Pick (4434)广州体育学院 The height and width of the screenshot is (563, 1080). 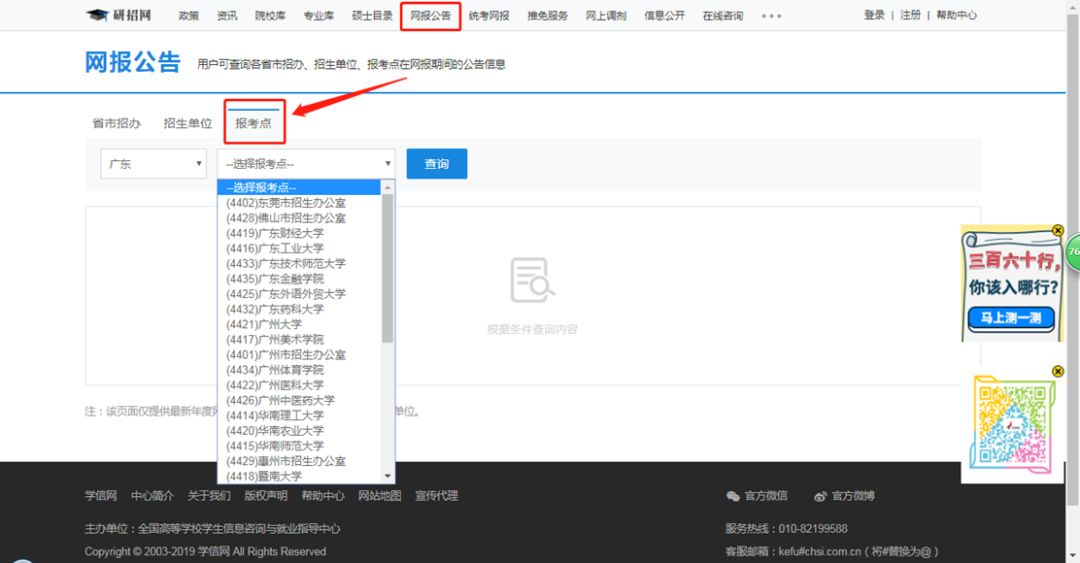coord(300,369)
